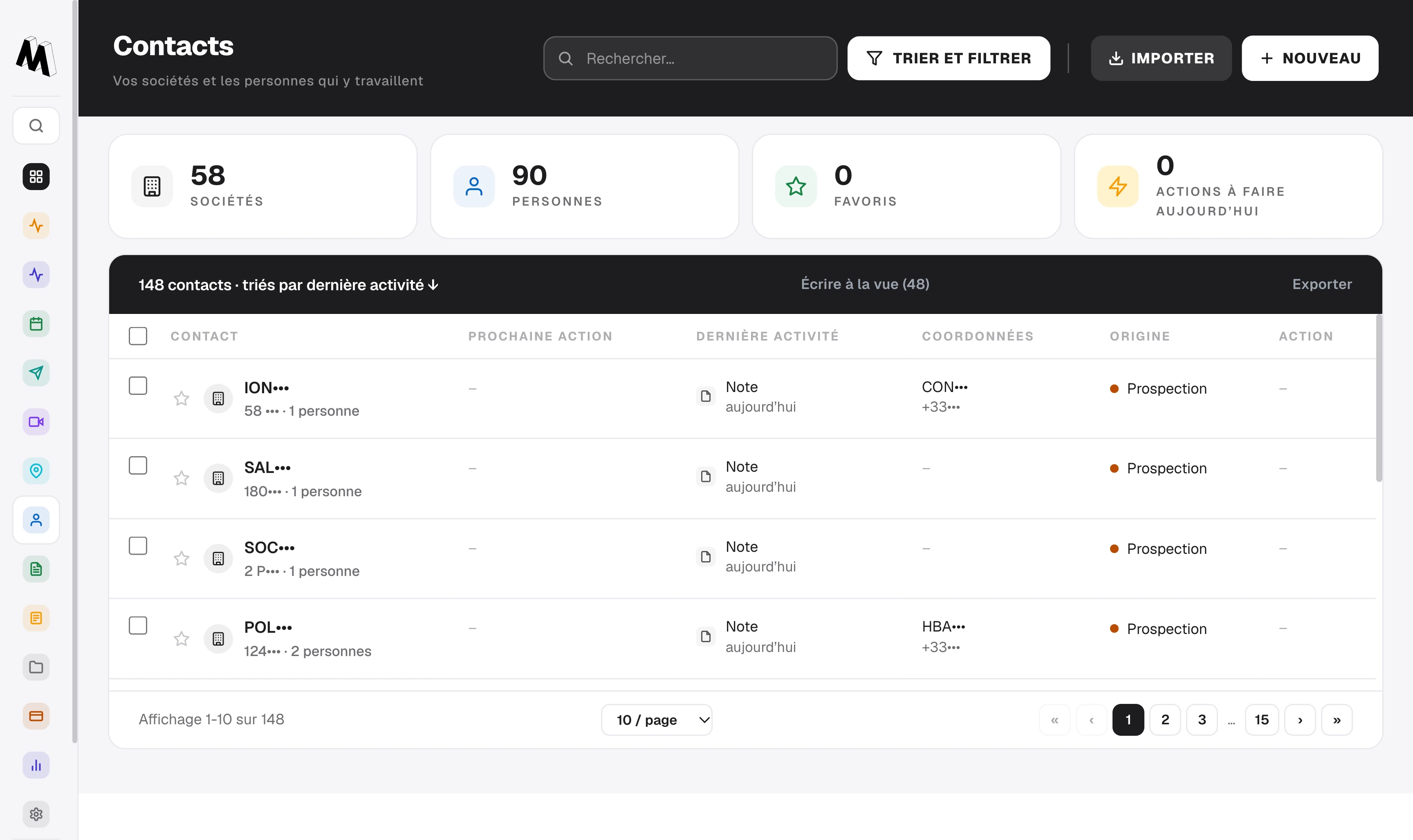Jump to last page with double chevron
This screenshot has height=840, width=1413.
coord(1337,719)
